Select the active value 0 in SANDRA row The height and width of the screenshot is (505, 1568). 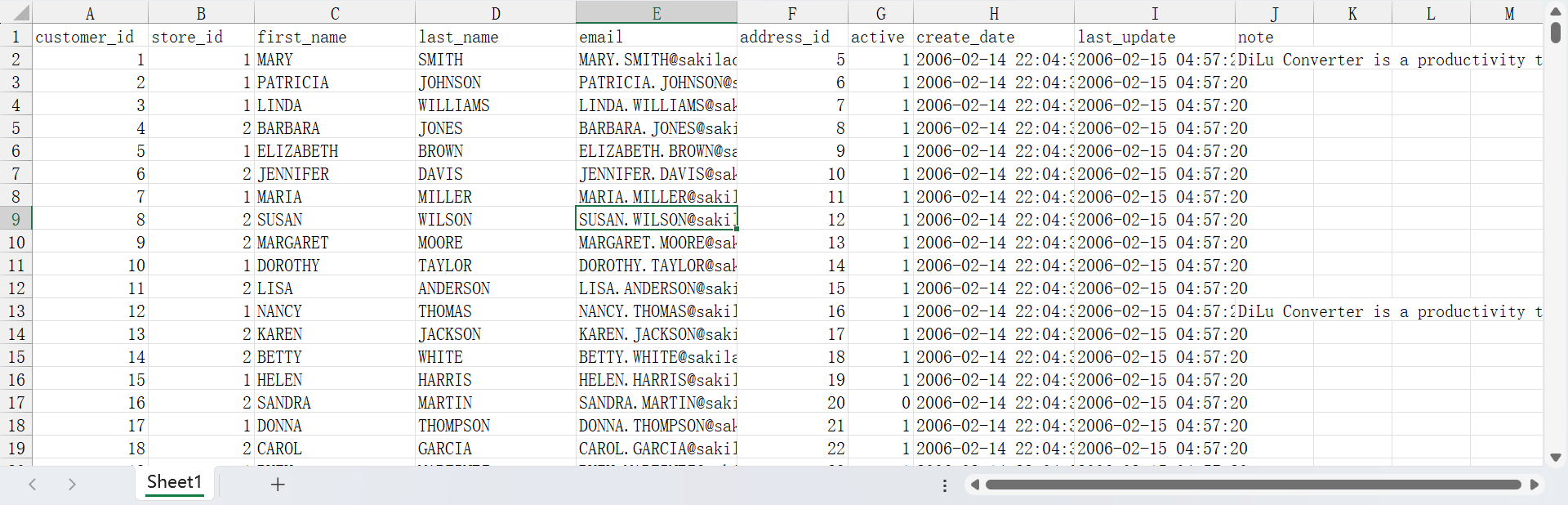pyautogui.click(x=880, y=402)
